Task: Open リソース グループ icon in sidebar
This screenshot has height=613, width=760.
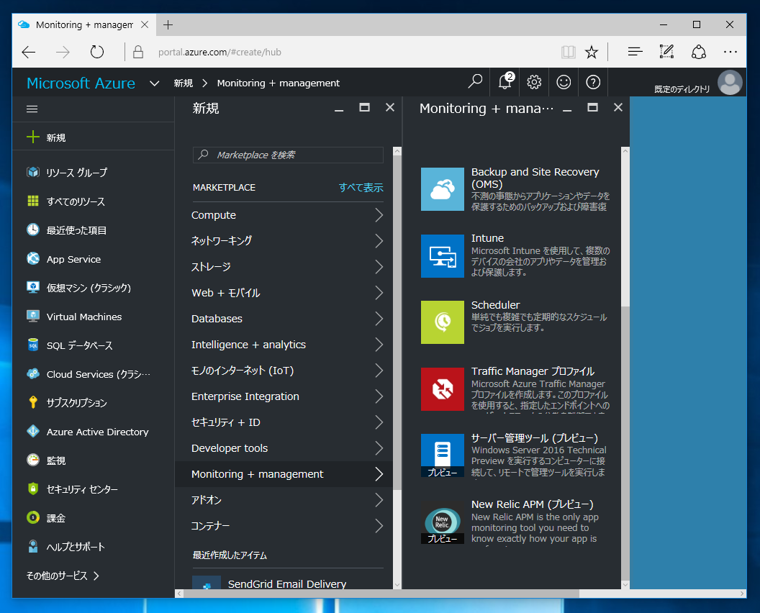Action: (x=33, y=172)
